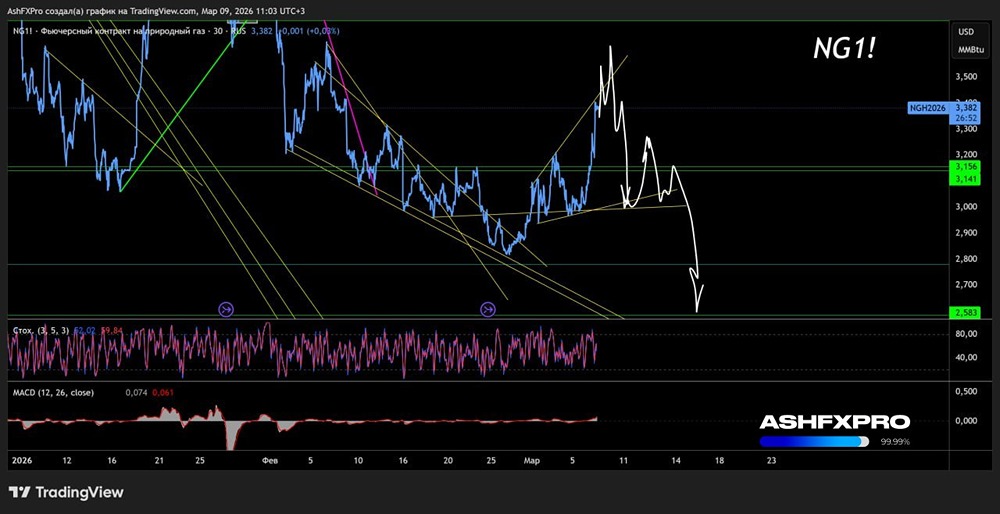
Task: Click the date 14 on the time axis
Action: coord(676,460)
